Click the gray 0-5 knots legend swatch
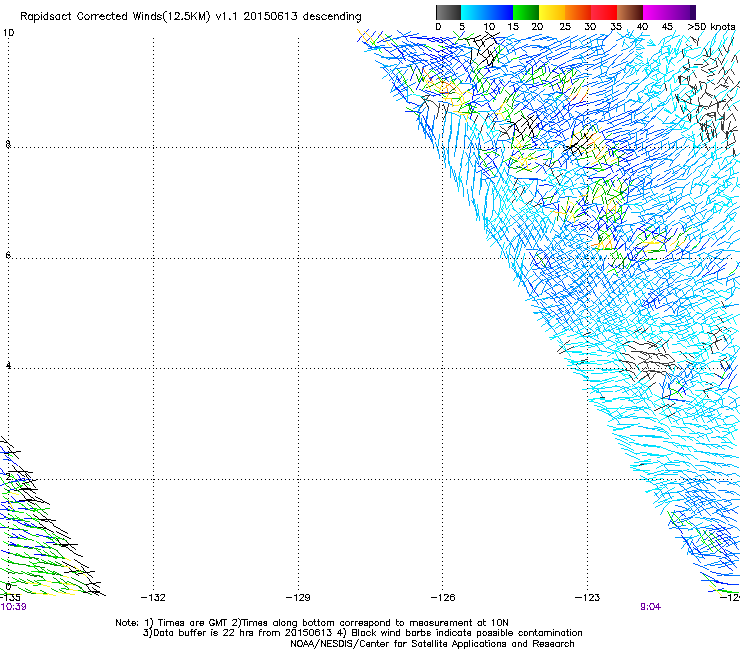The width and height of the screenshot is (740, 650). 448,12
